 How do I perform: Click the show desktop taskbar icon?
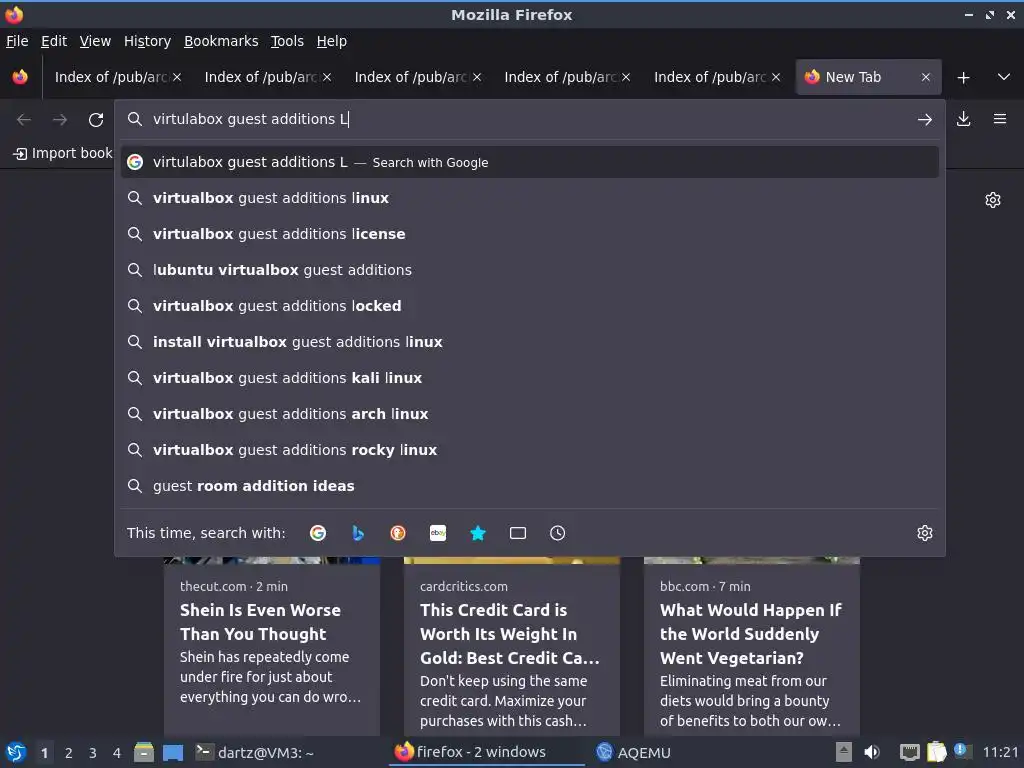[173, 752]
